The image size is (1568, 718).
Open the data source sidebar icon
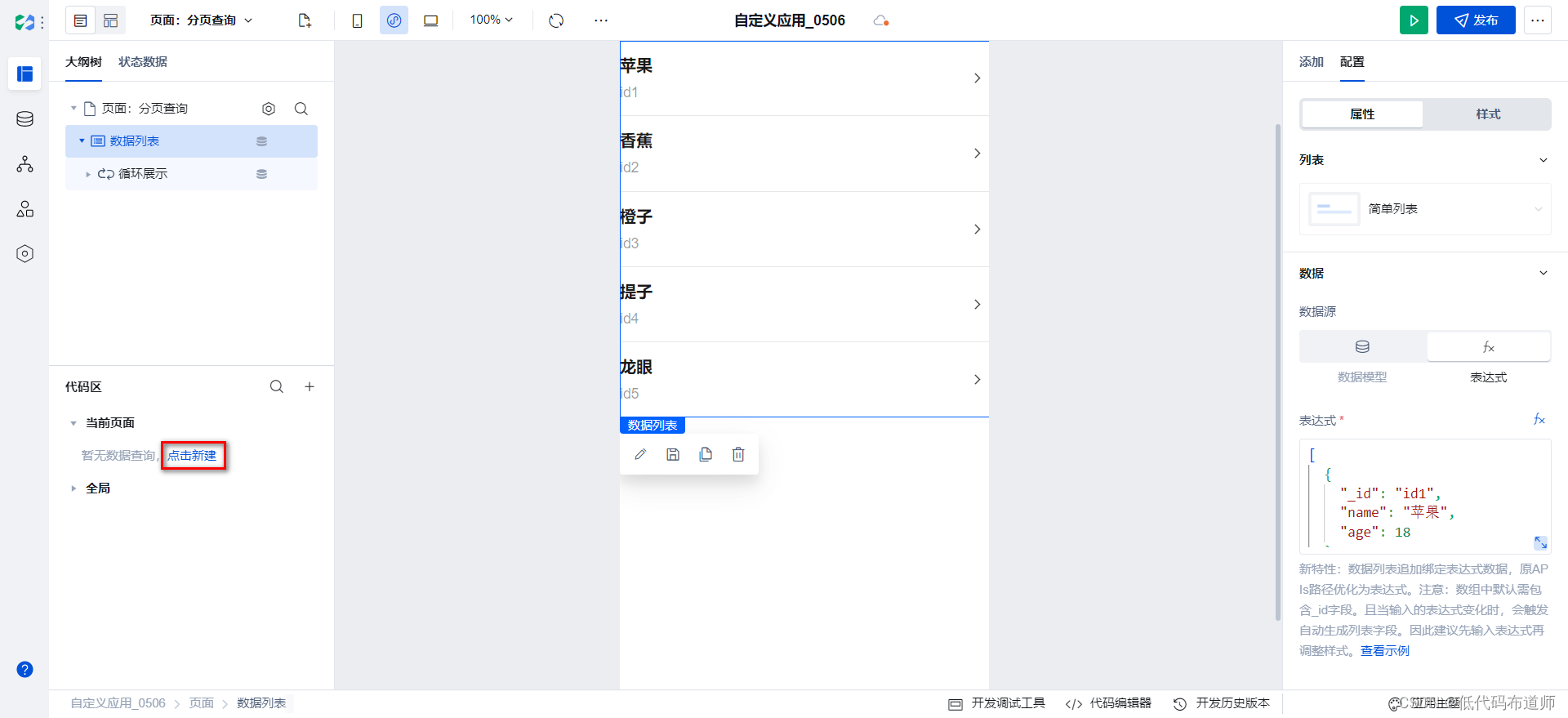tap(25, 119)
